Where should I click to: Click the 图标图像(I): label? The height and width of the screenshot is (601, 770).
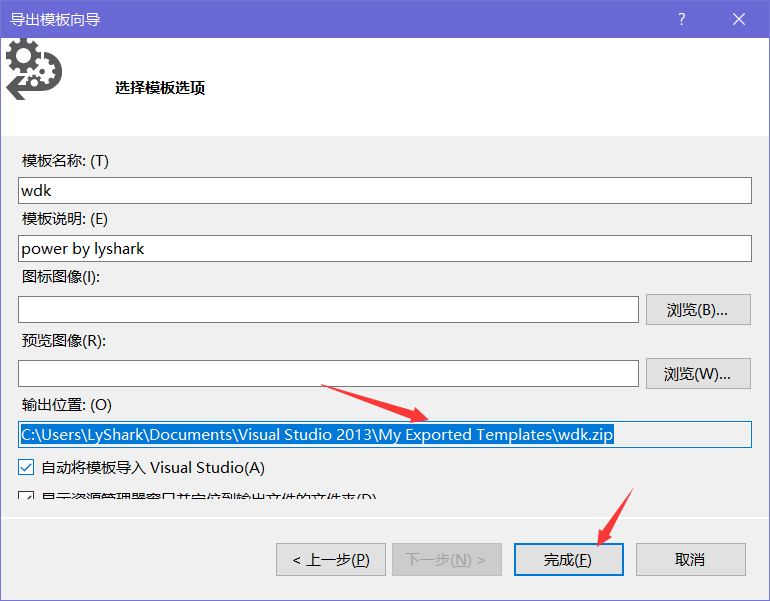click(x=61, y=276)
